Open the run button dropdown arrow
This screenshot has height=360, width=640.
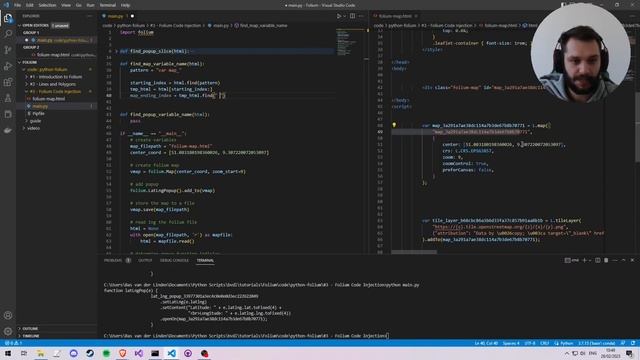click(x=345, y=16)
